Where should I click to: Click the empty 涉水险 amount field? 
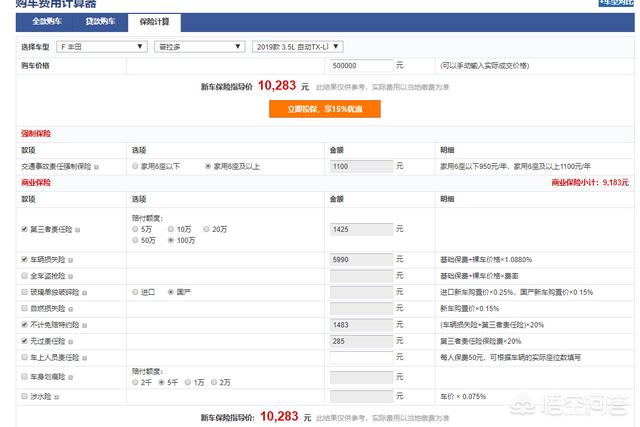click(361, 396)
